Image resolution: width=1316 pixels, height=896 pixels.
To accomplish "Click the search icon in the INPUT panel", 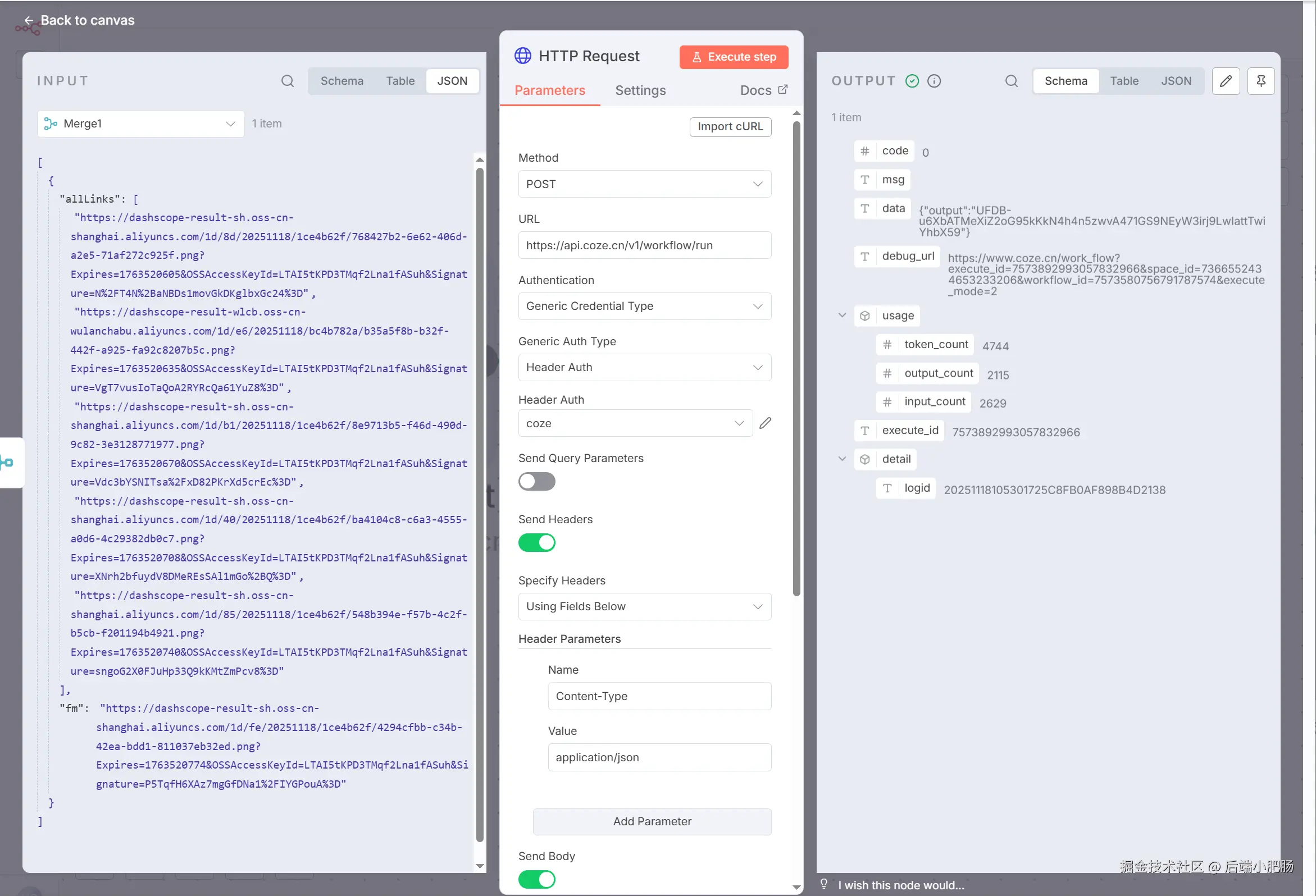I will point(287,81).
